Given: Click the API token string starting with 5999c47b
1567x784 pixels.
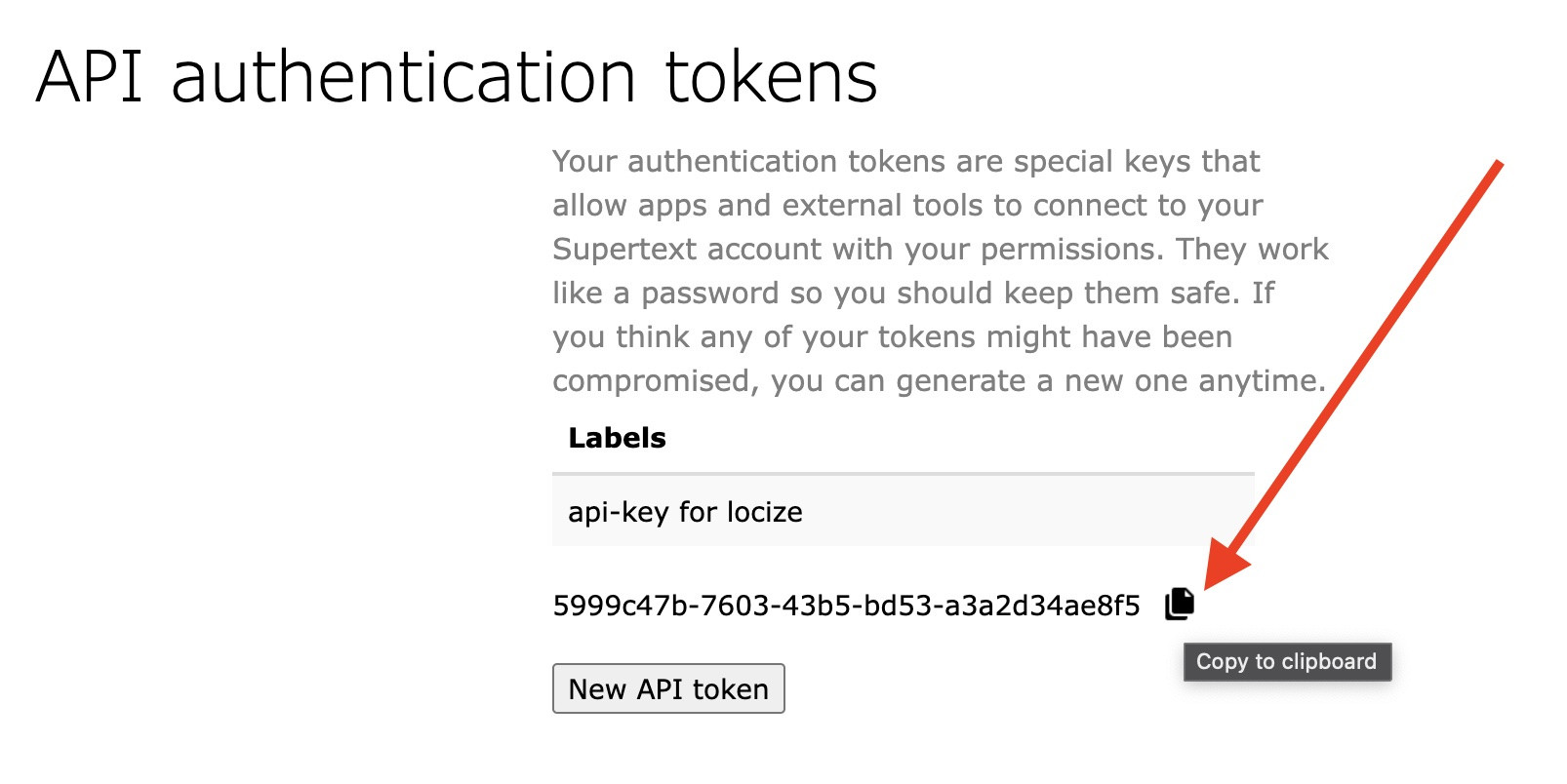Looking at the screenshot, I should [846, 607].
